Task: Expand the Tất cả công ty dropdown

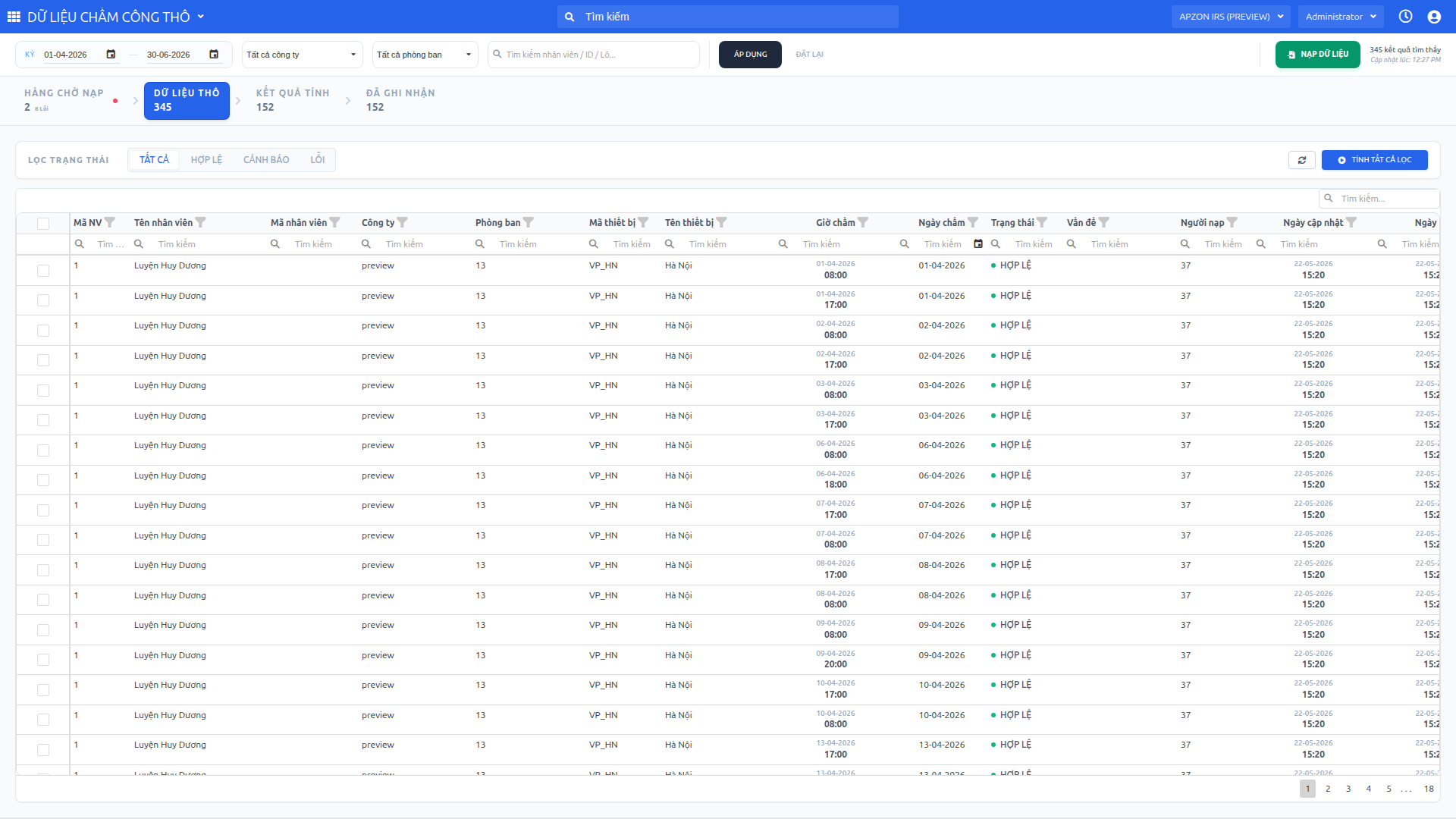Action: [302, 55]
